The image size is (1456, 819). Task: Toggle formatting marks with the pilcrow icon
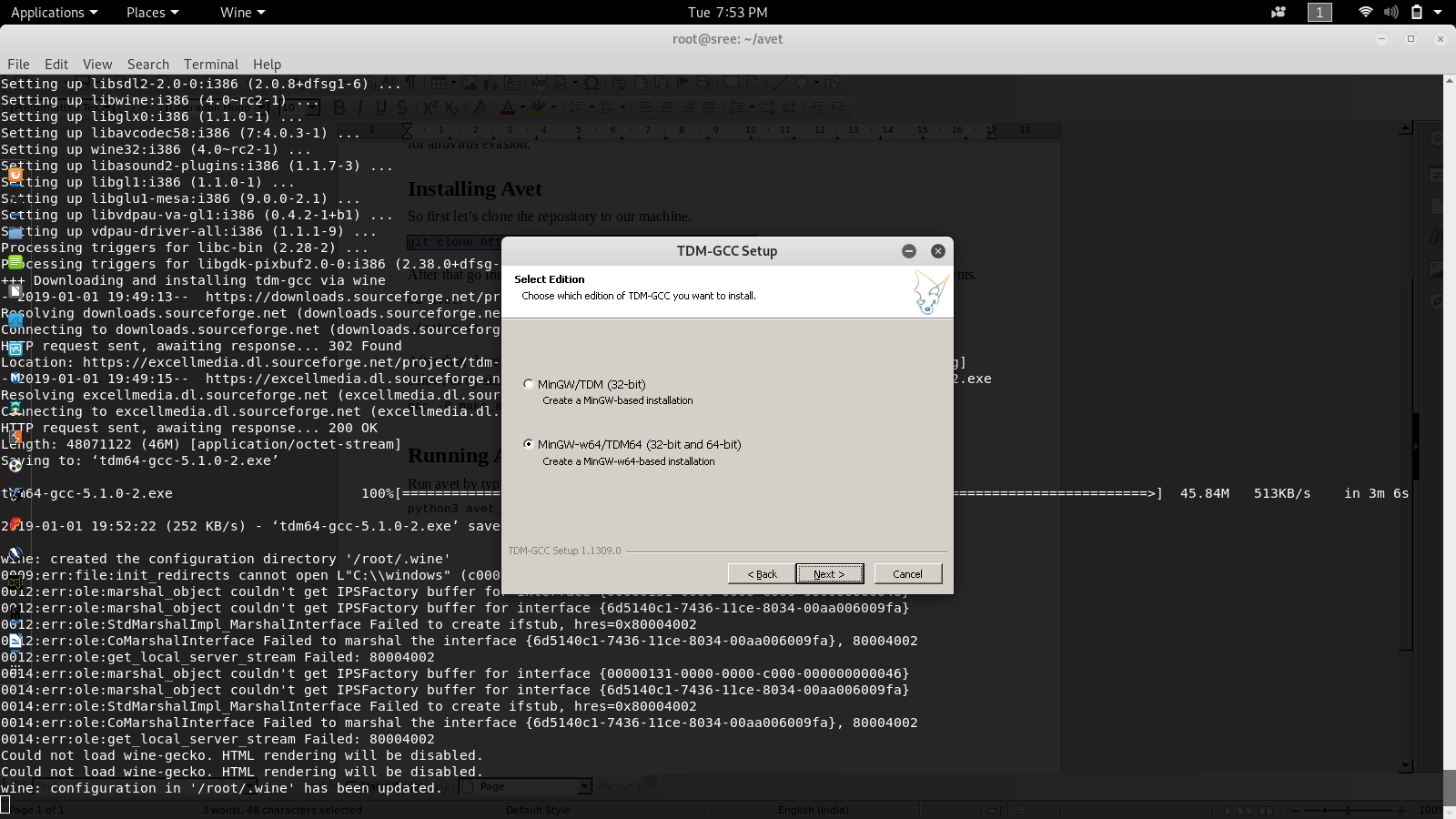pyautogui.click(x=411, y=83)
